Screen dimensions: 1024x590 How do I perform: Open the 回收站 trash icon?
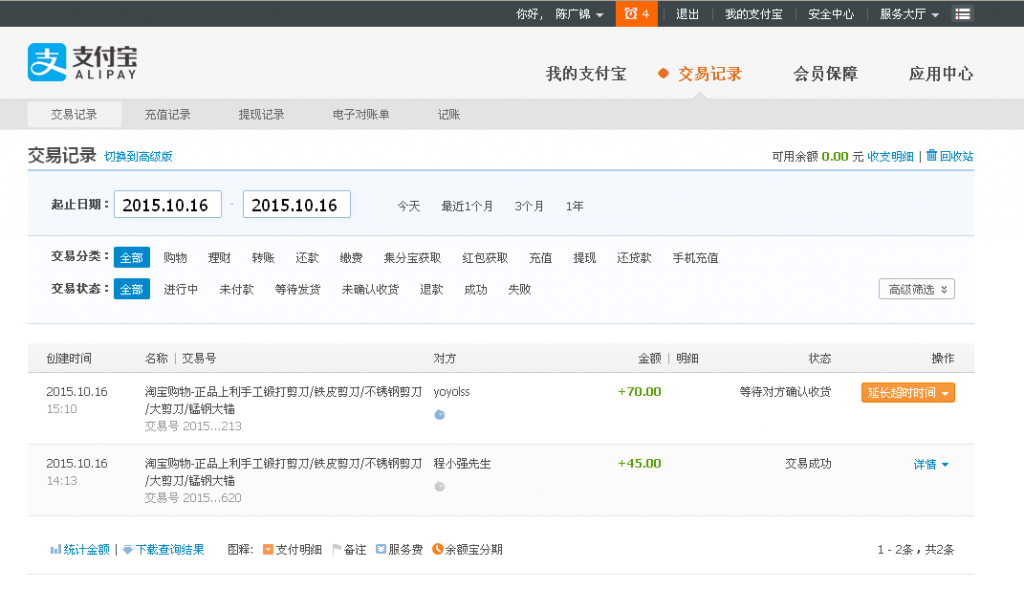point(935,156)
